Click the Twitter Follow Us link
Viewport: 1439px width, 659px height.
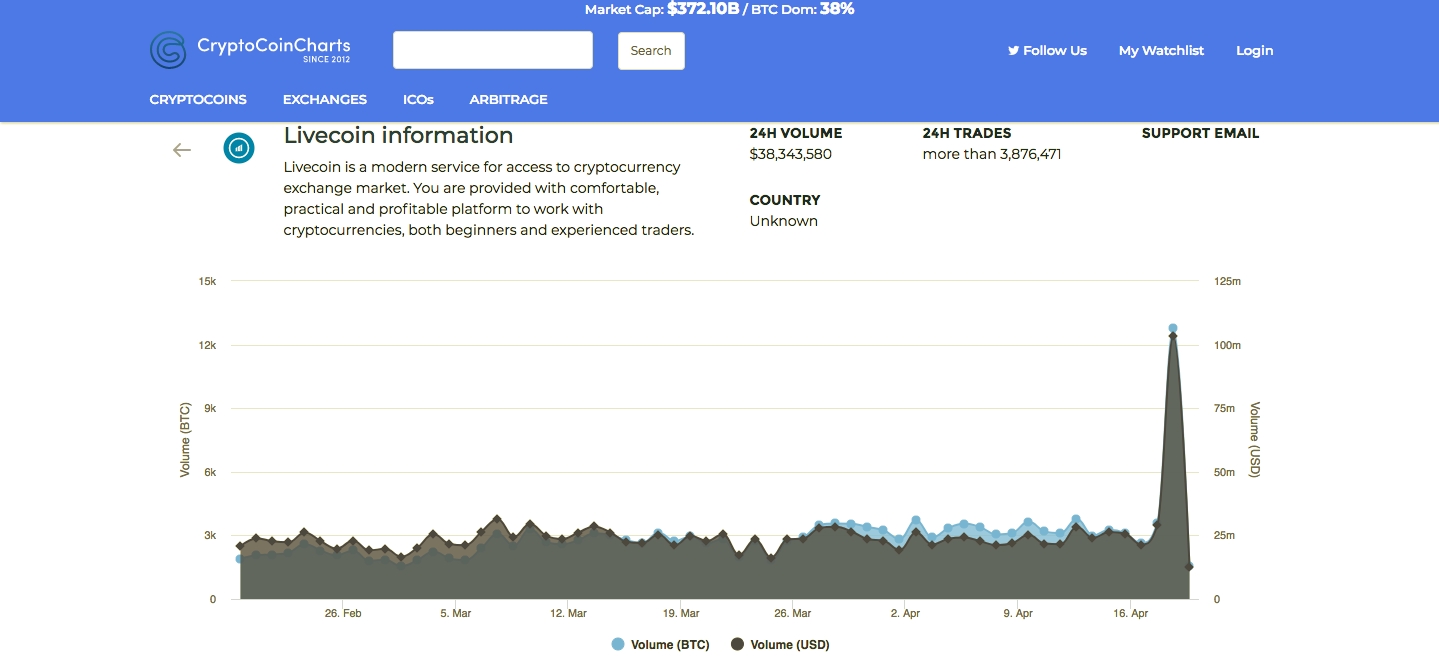coord(1047,50)
